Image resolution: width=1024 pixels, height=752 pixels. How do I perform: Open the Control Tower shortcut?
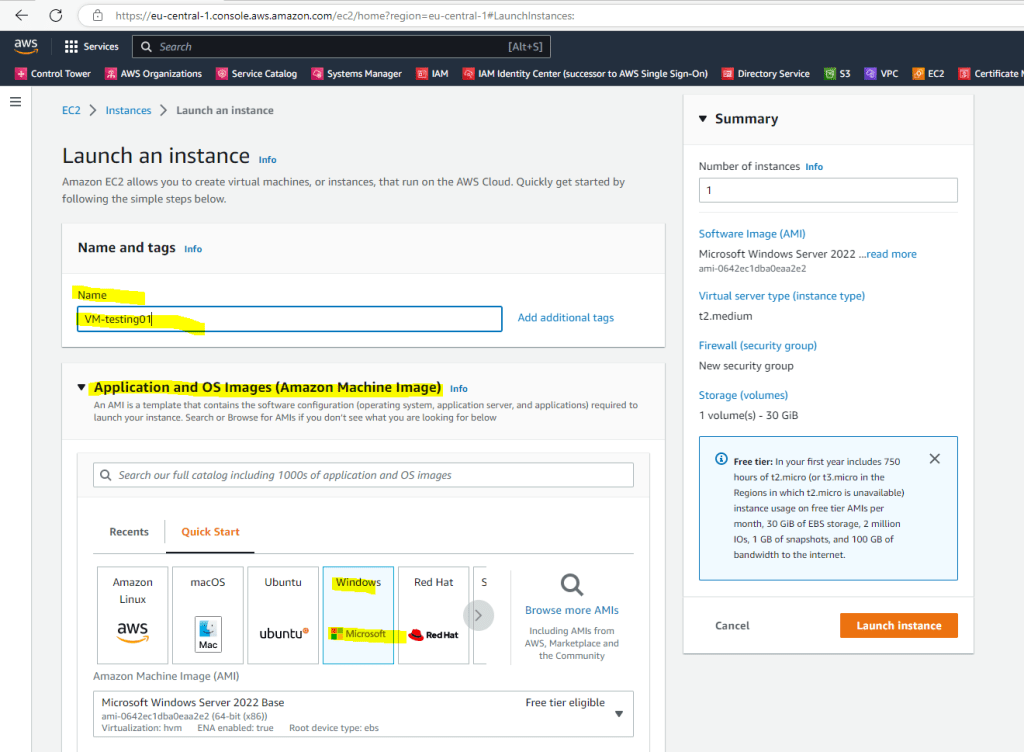point(54,74)
